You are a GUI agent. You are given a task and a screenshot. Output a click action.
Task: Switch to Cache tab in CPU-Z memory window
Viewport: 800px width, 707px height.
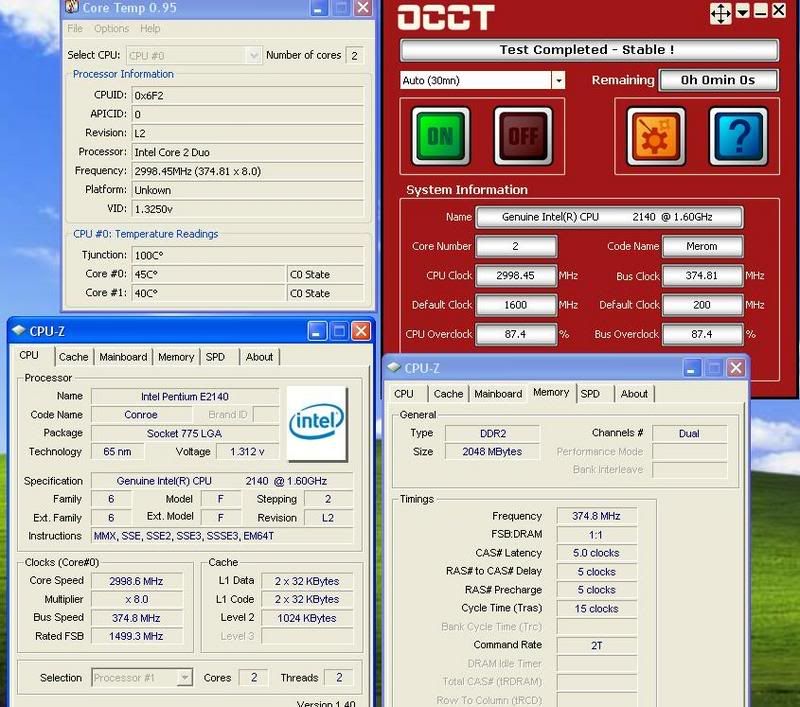click(448, 394)
